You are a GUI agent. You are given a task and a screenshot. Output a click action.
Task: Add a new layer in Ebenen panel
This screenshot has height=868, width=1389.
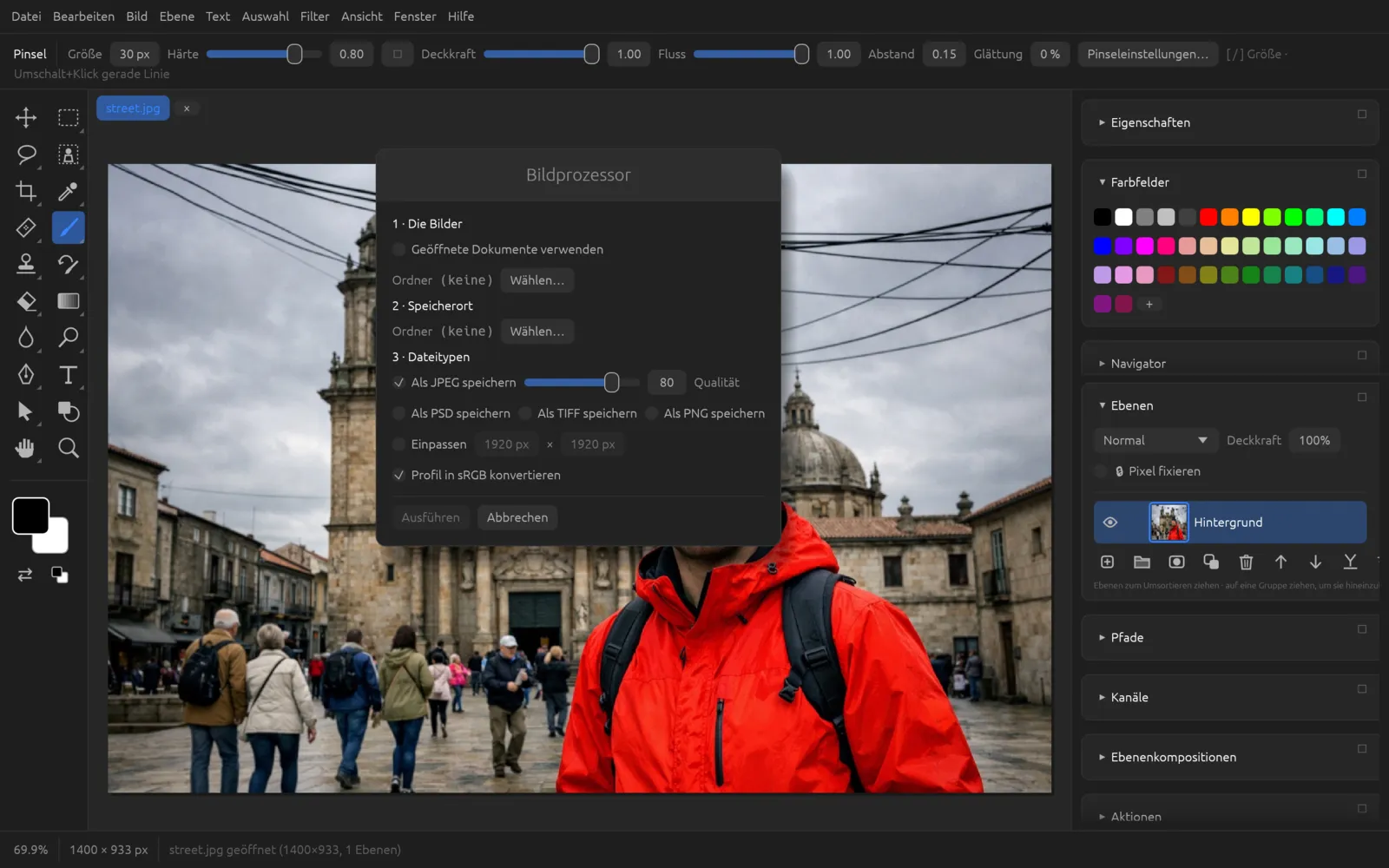point(1107,562)
